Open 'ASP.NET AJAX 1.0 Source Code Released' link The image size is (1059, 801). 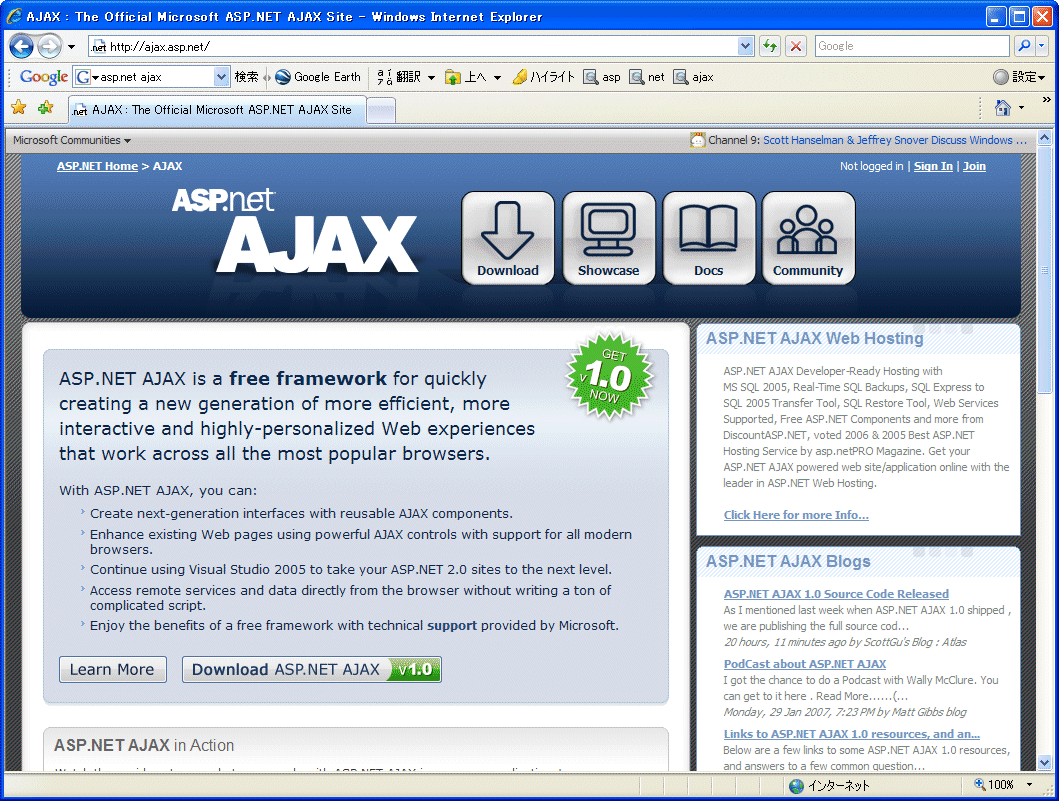(836, 594)
